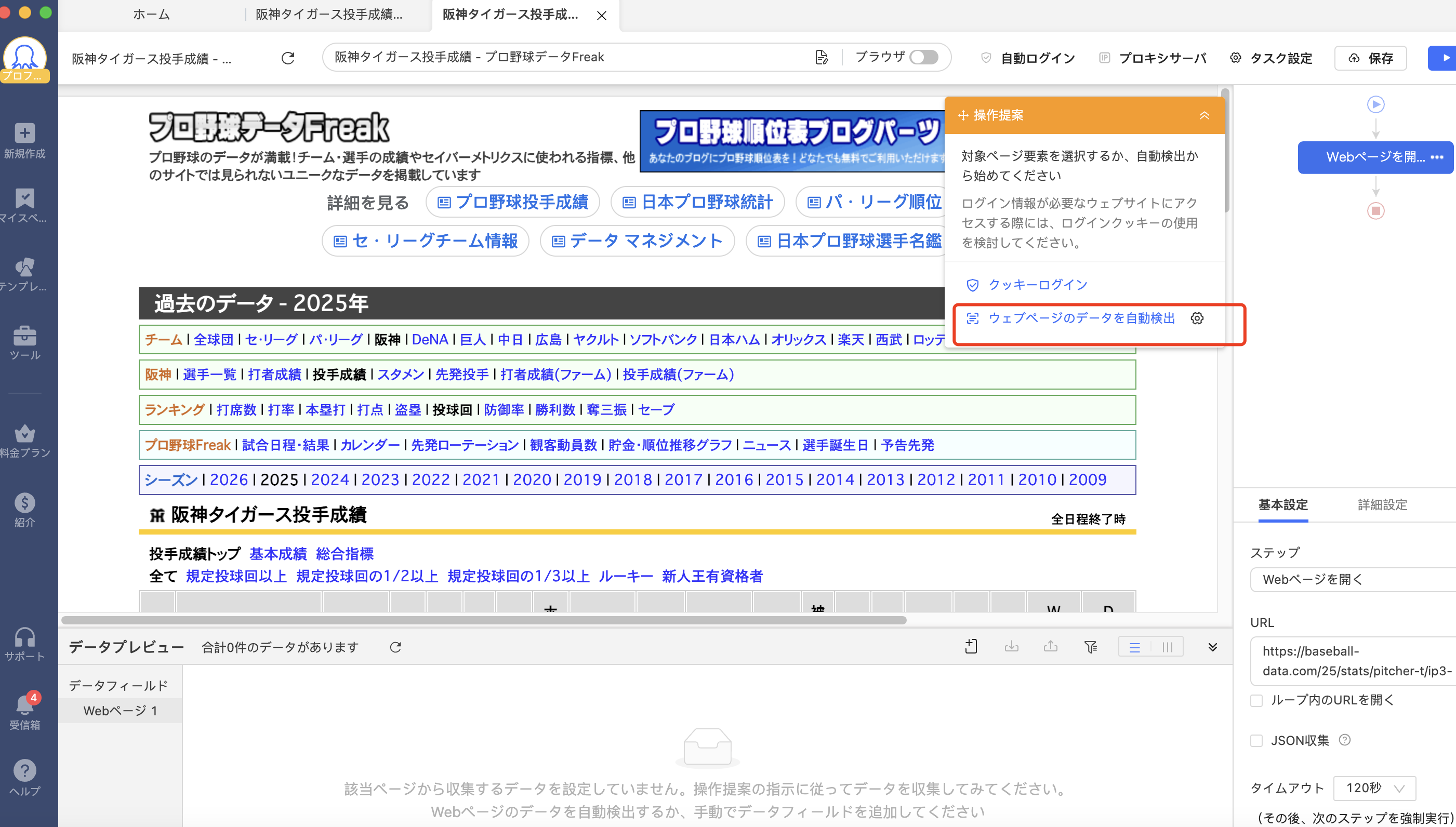Toggle the ブラウザ mode switch

923,57
